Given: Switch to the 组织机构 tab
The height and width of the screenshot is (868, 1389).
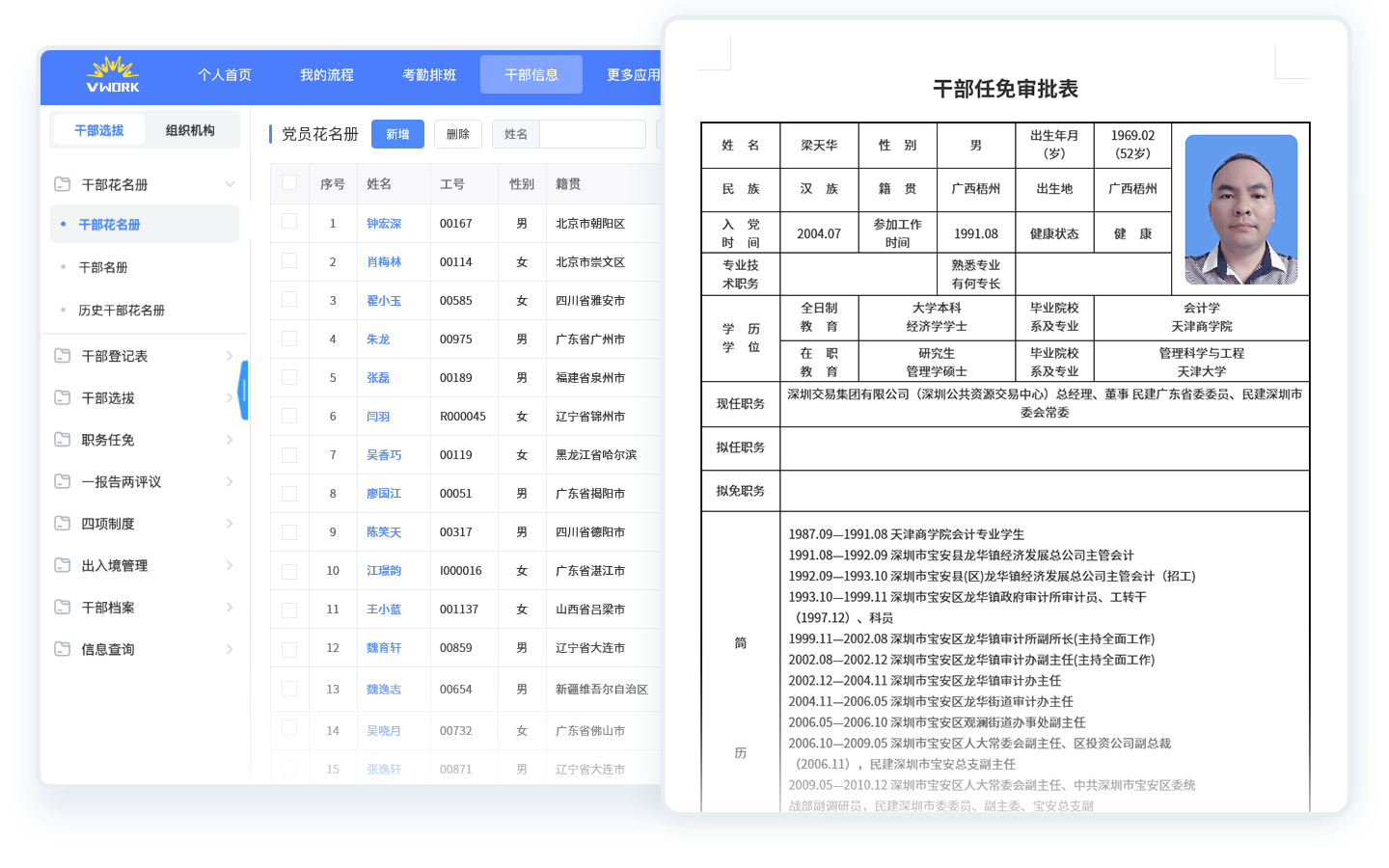Looking at the screenshot, I should (x=190, y=130).
